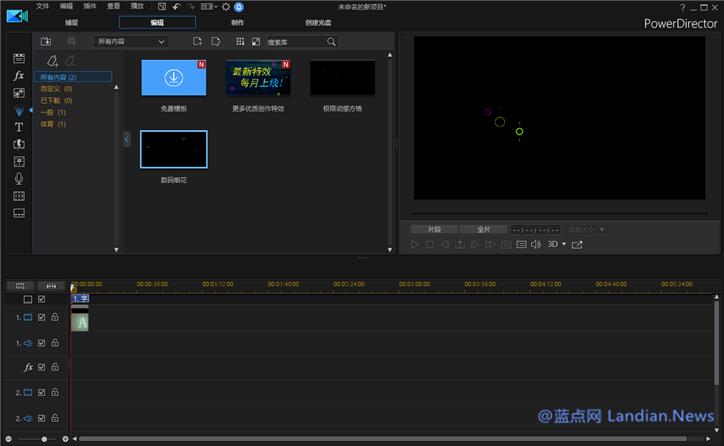This screenshot has width=724, height=446.
Task: Undock the preview window with pop-out icon
Action: coord(577,244)
